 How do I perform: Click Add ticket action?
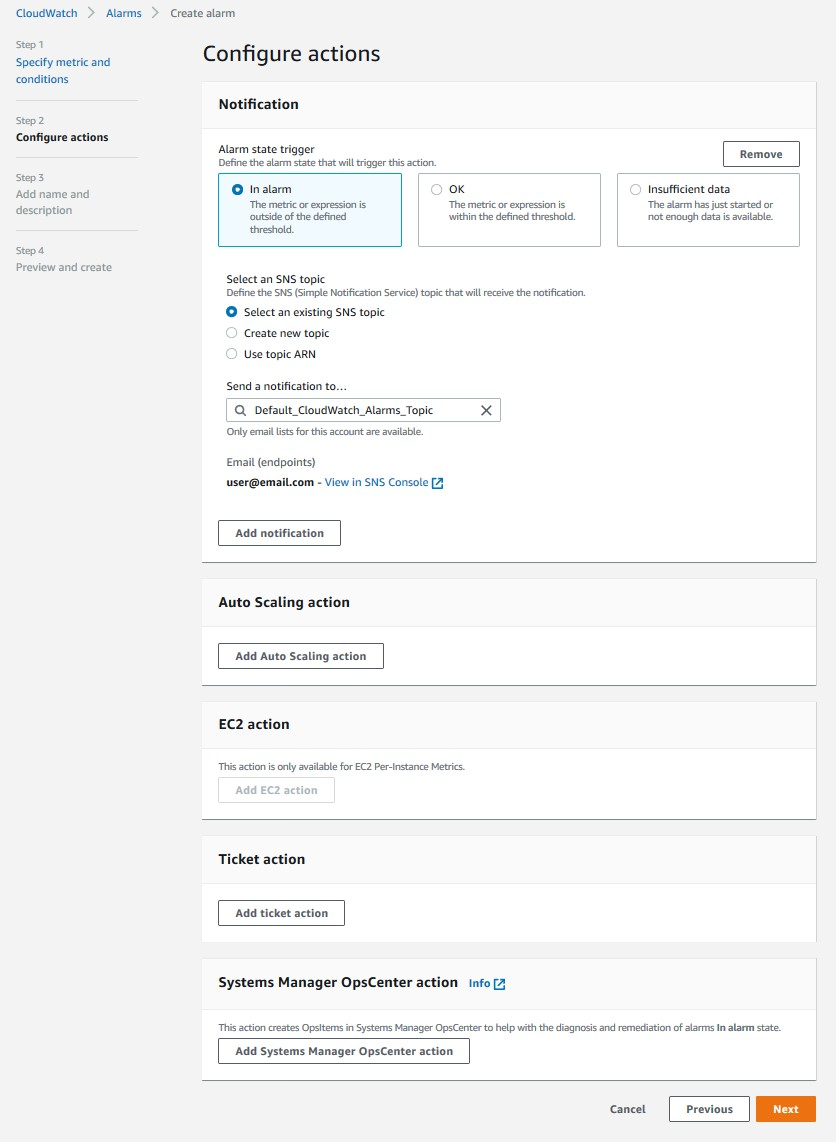tap(281, 913)
